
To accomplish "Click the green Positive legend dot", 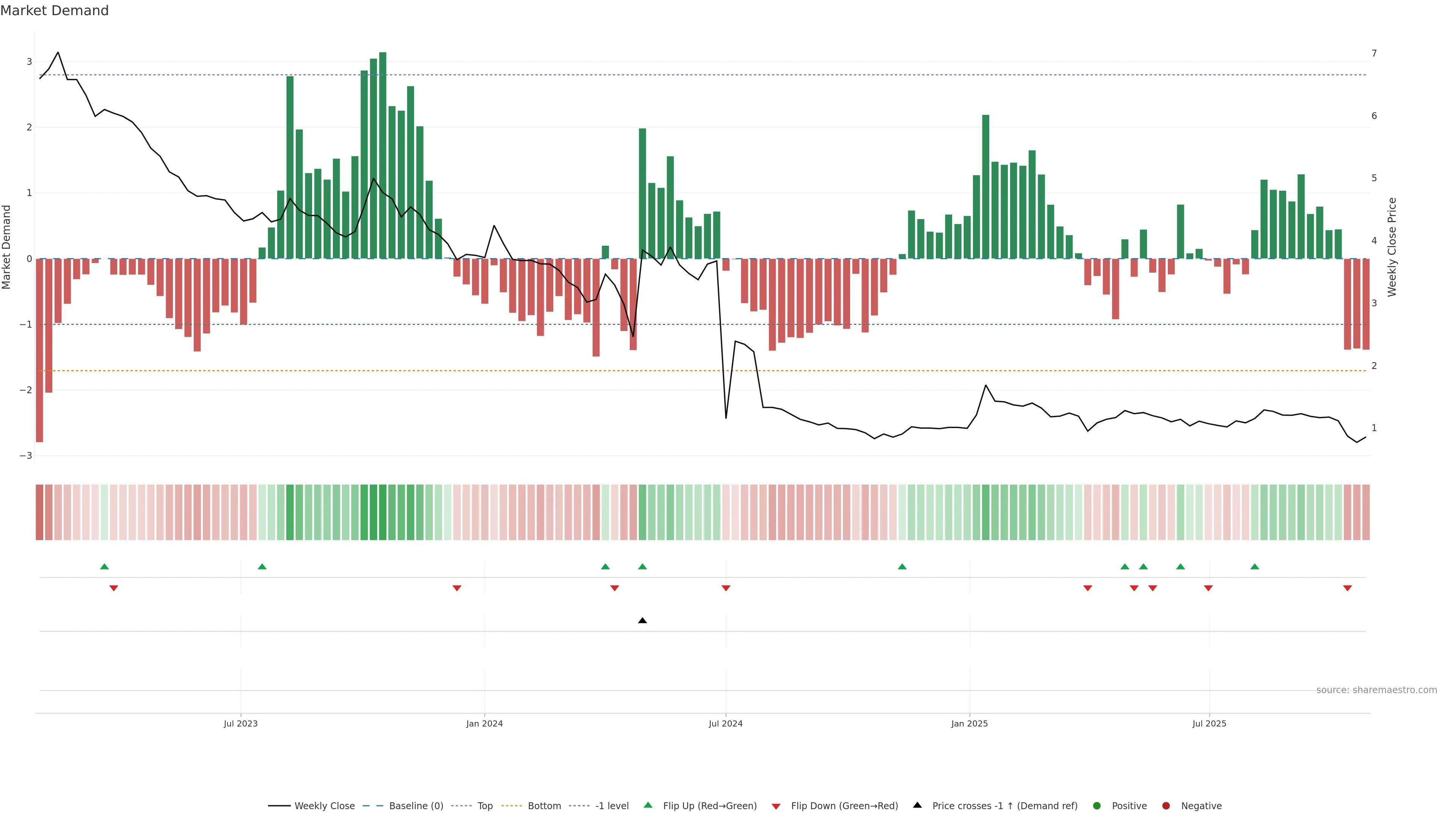I will point(1097,805).
